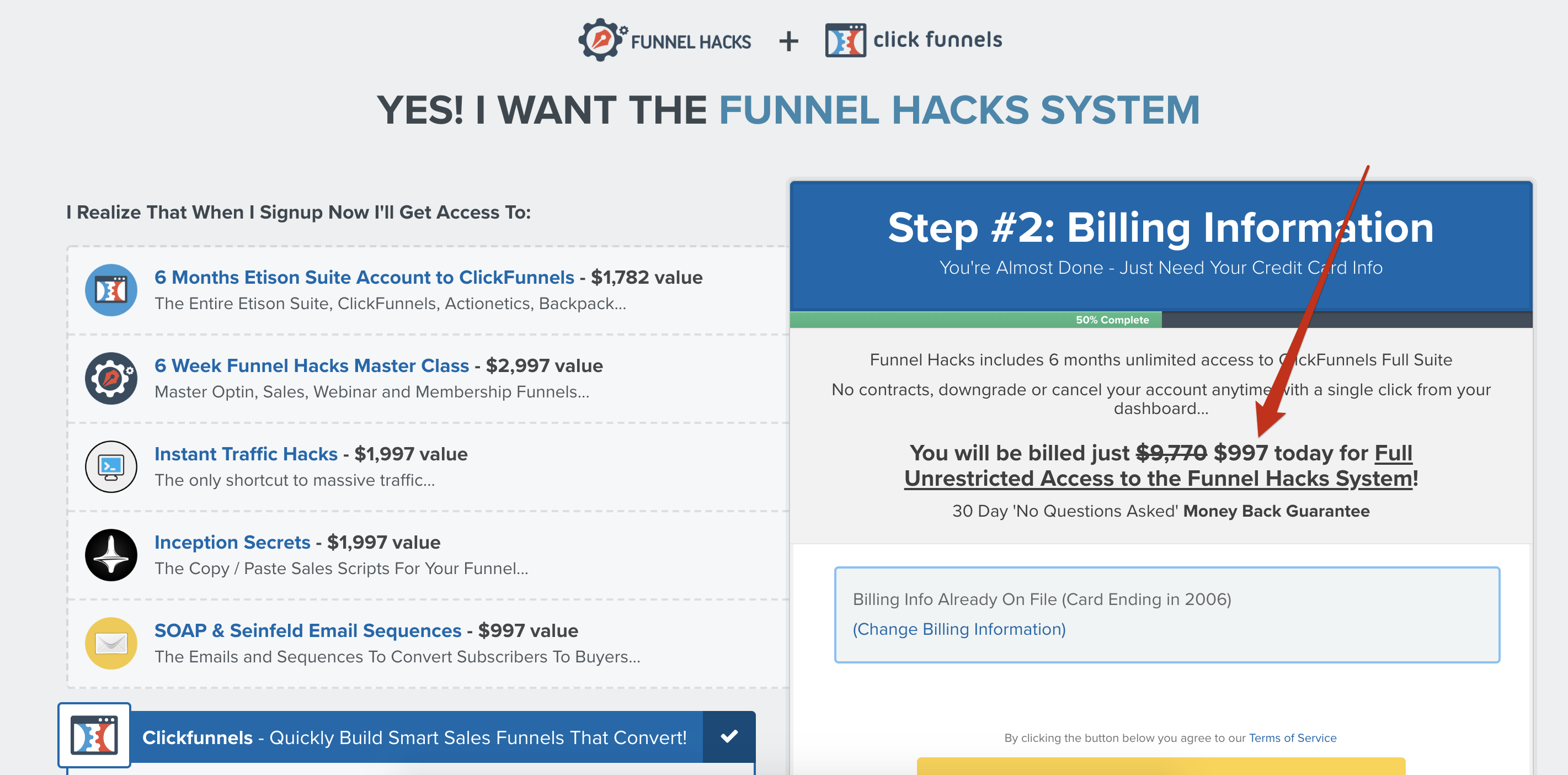Open 6 Week Funnel Hacks Master Class link
This screenshot has width=1568, height=775.
coord(312,365)
